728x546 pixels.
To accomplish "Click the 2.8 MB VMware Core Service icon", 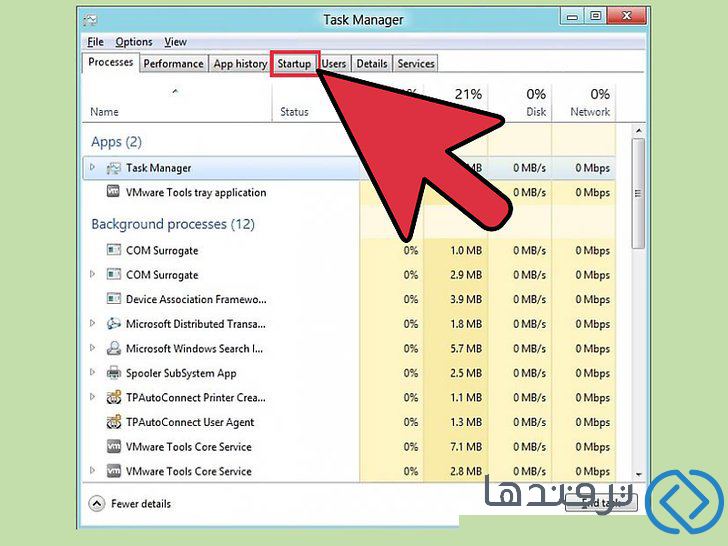I will 113,471.
